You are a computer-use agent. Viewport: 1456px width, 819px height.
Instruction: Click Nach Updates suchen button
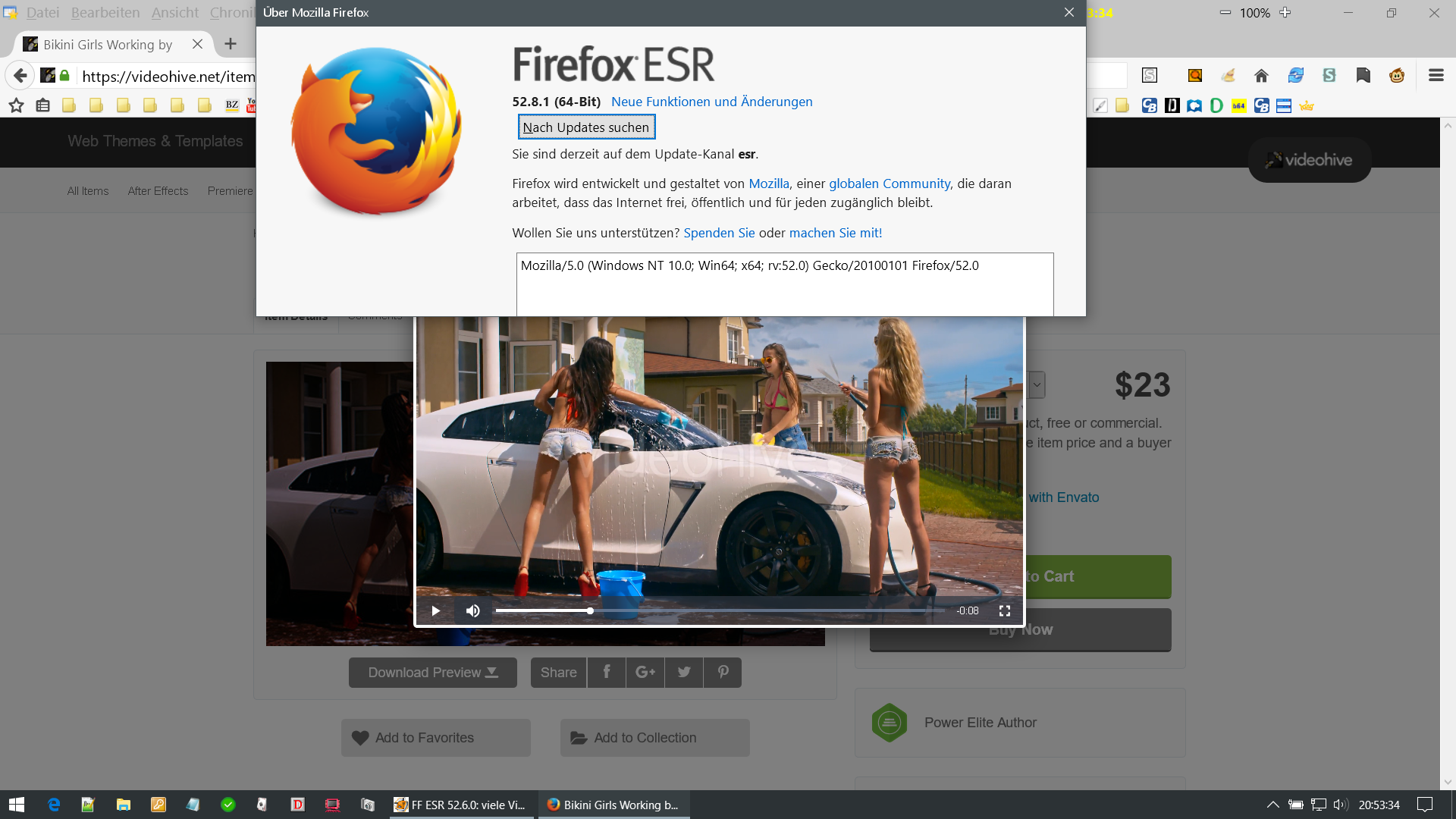pos(585,127)
